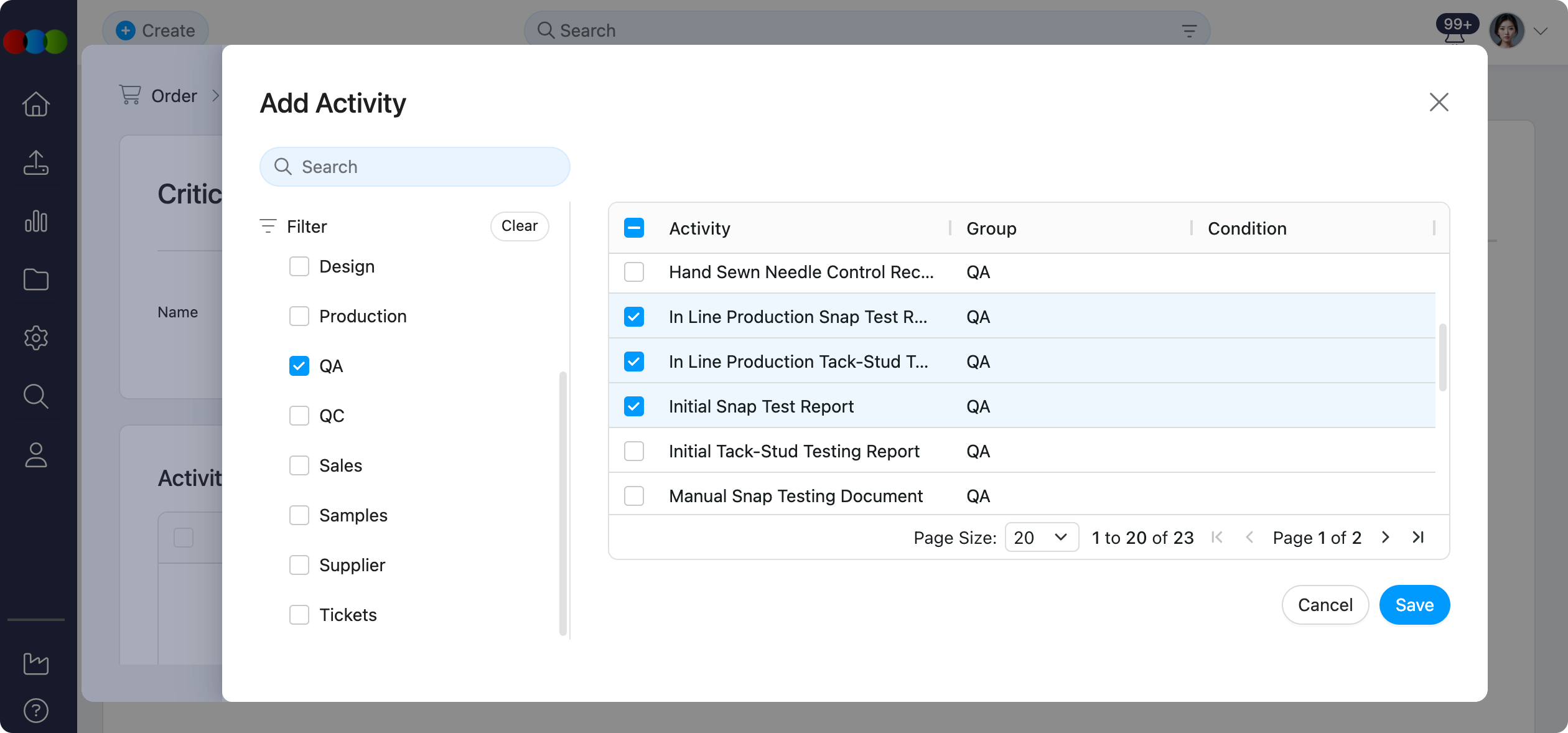1568x733 pixels.
Task: Click the Clear filter button
Action: (x=520, y=226)
